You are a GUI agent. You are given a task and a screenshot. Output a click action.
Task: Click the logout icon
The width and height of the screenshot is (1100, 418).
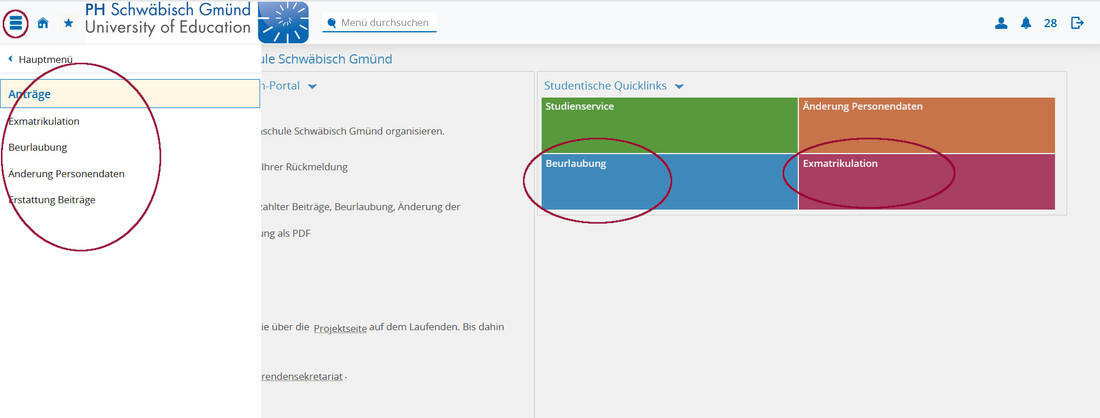(x=1077, y=23)
